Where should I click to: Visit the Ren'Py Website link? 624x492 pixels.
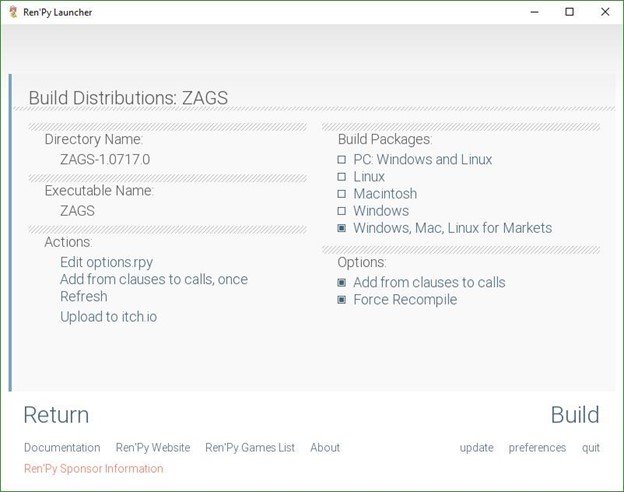(x=153, y=448)
